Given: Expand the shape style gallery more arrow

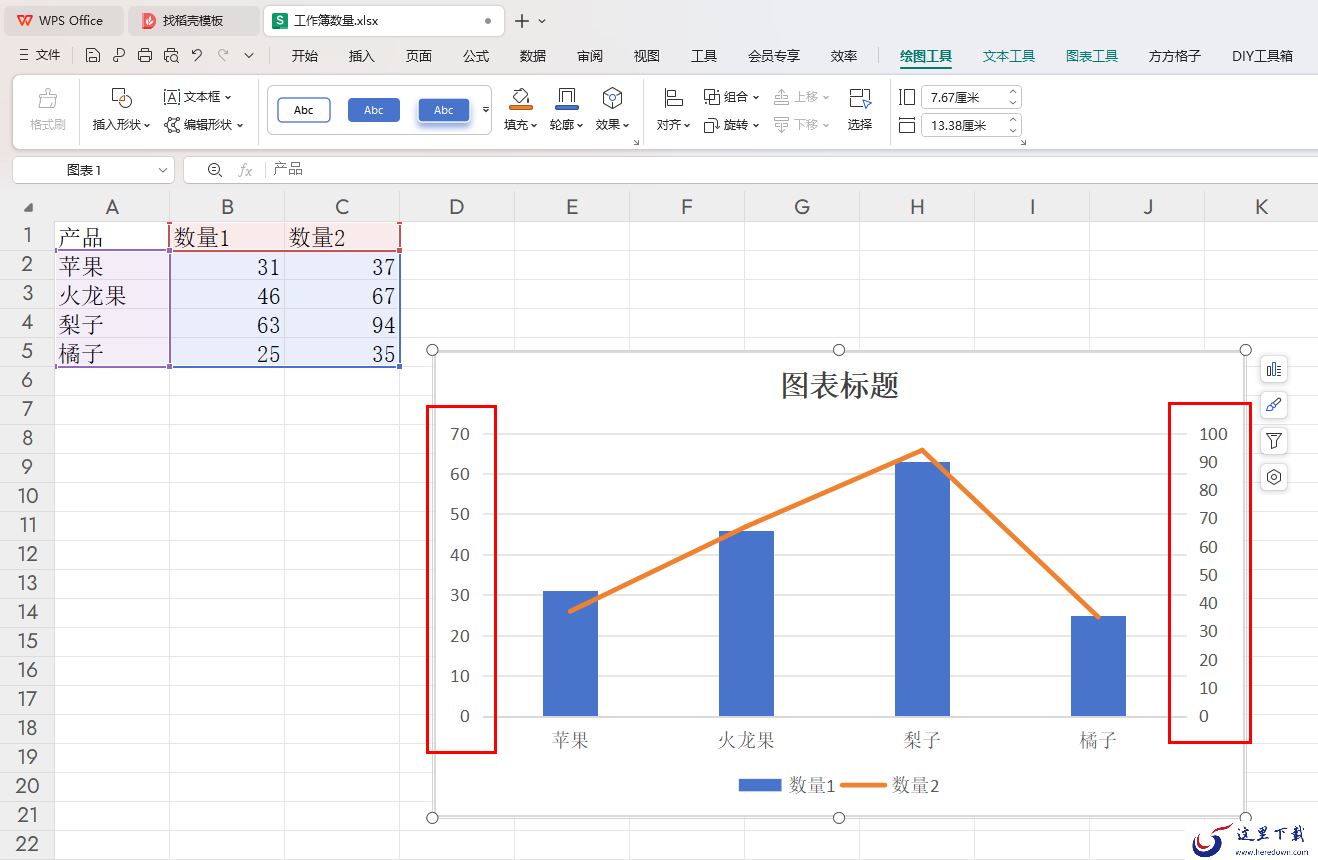Looking at the screenshot, I should click(x=486, y=109).
